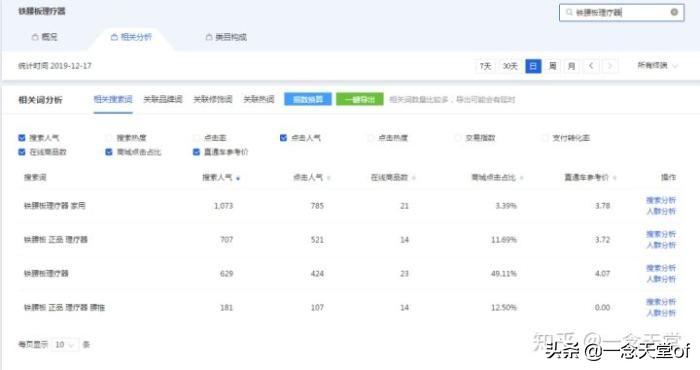The height and width of the screenshot is (370, 700).
Task: Click into the keyword search input field
Action: coord(621,12)
